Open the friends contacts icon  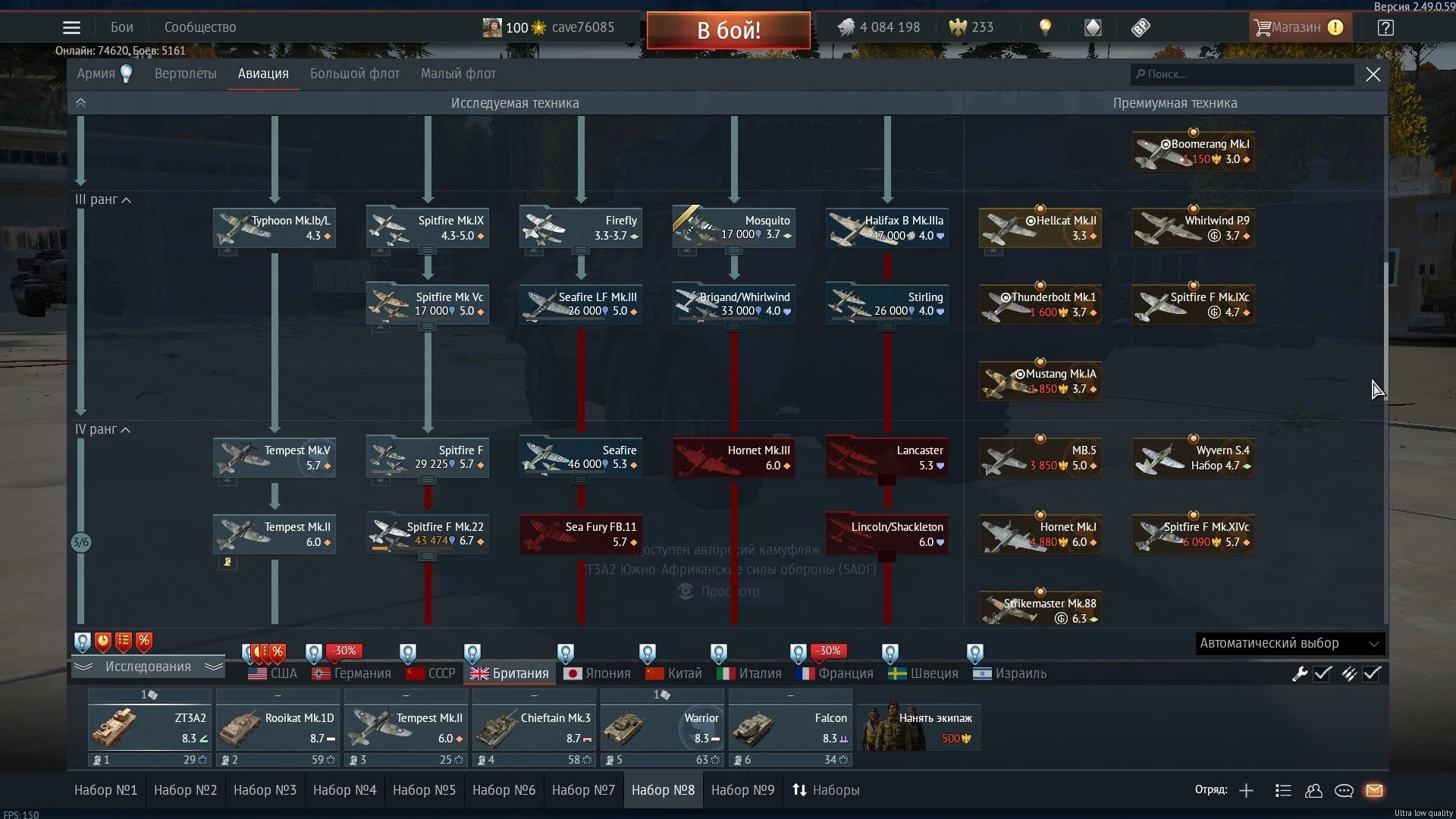coord(1313,790)
